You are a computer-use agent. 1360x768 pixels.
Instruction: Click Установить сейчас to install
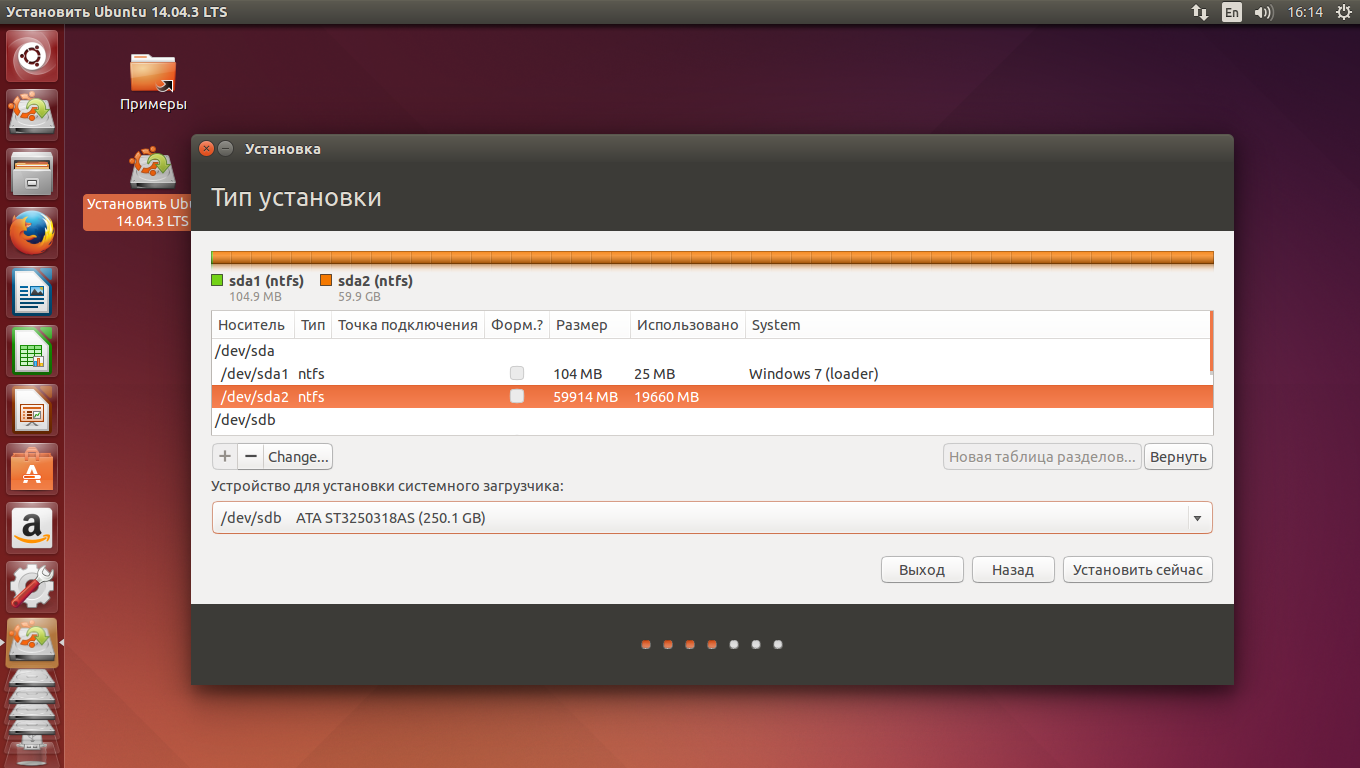1138,570
